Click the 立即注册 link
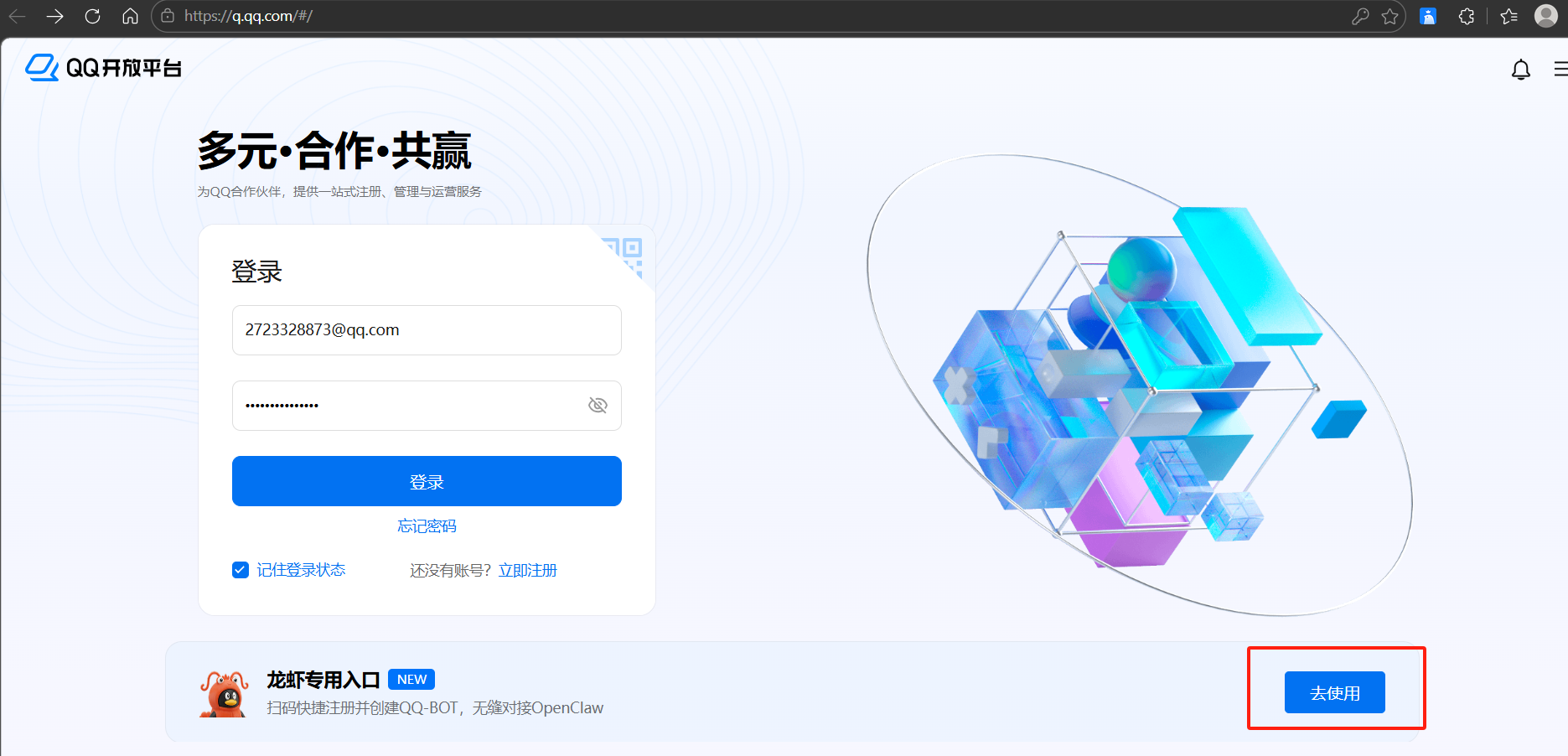1568x756 pixels. tap(528, 570)
